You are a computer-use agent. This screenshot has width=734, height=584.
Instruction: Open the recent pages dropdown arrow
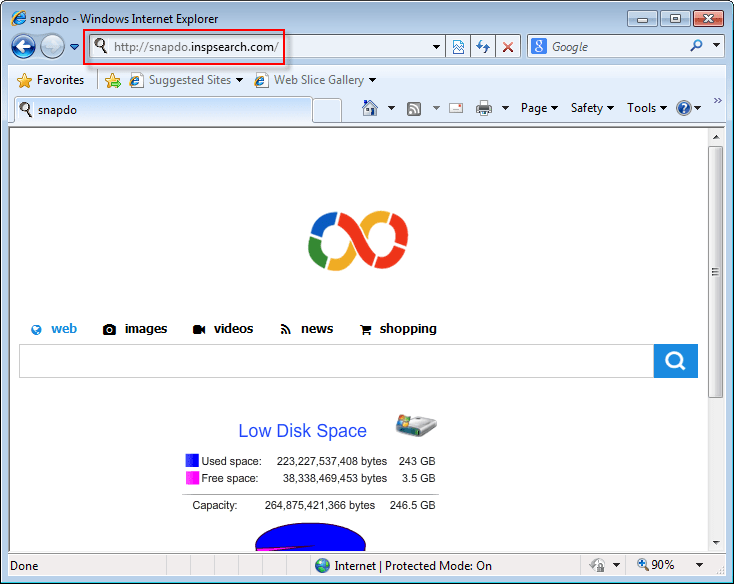tap(74, 47)
